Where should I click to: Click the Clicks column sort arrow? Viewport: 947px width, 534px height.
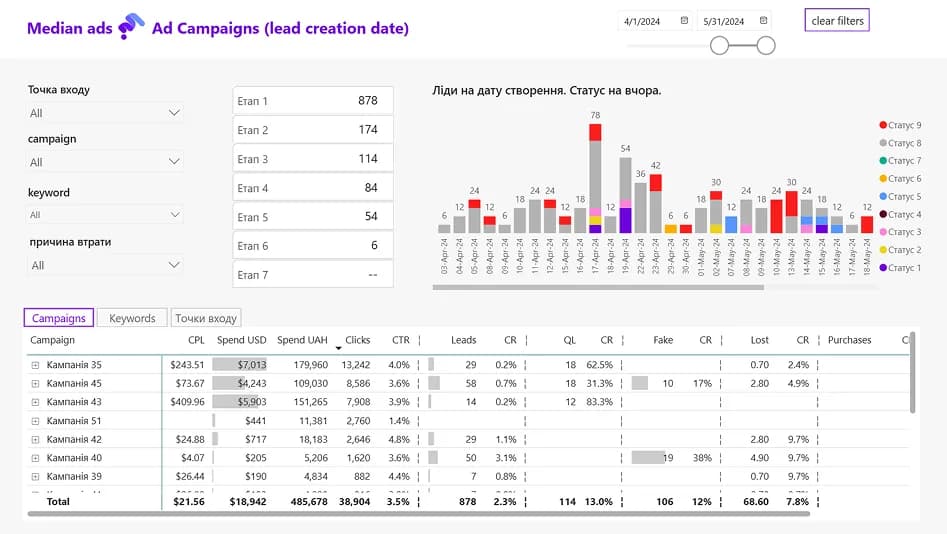339,347
